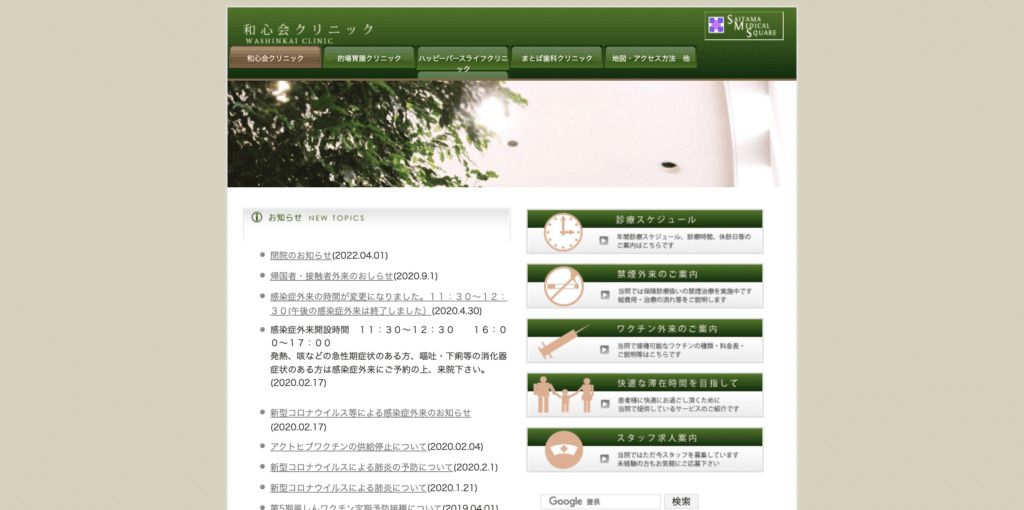This screenshot has height=510, width=1024.
Task: Open the 帰国者・接触者外来のおしらせ link
Action: [x=331, y=276]
